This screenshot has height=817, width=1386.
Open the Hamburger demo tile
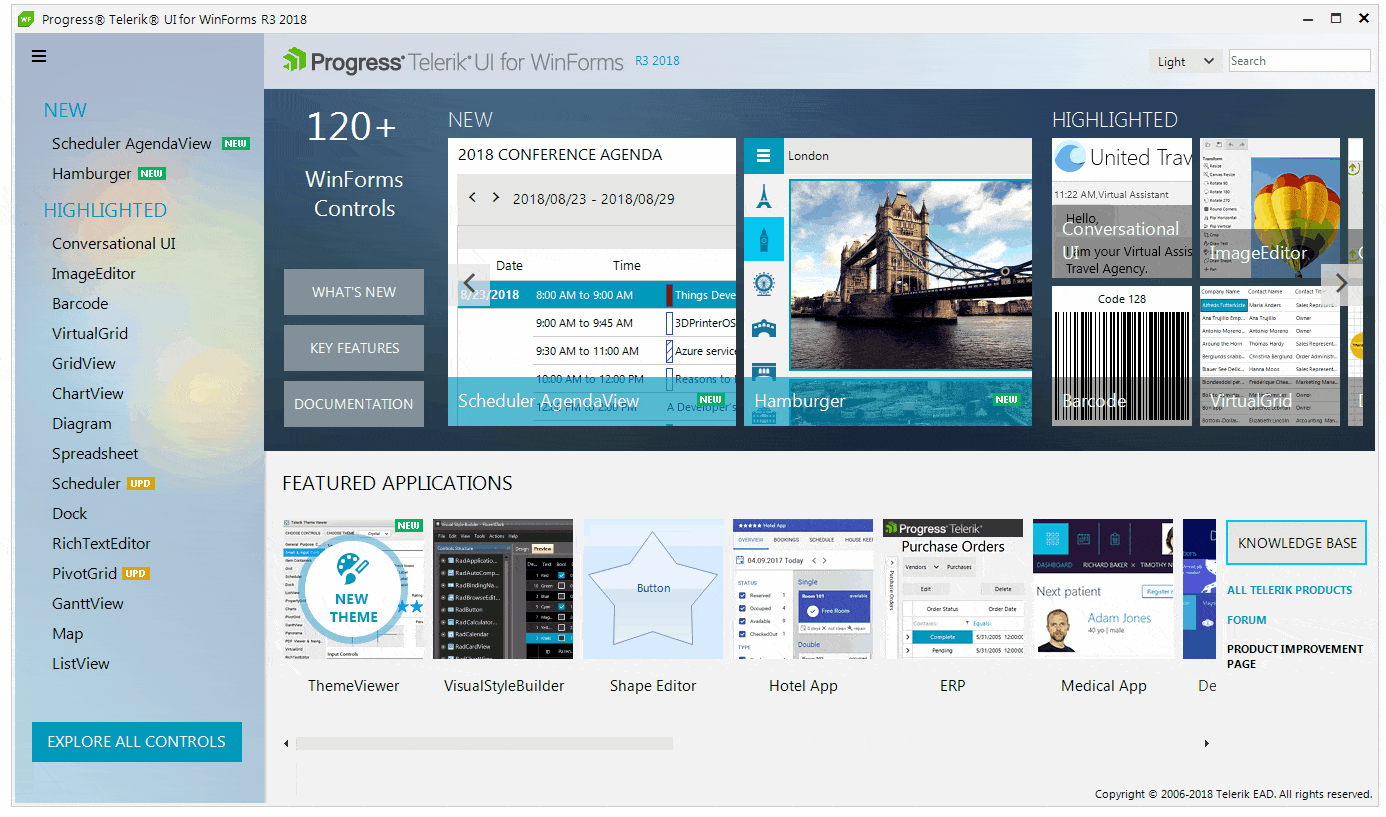coord(888,282)
